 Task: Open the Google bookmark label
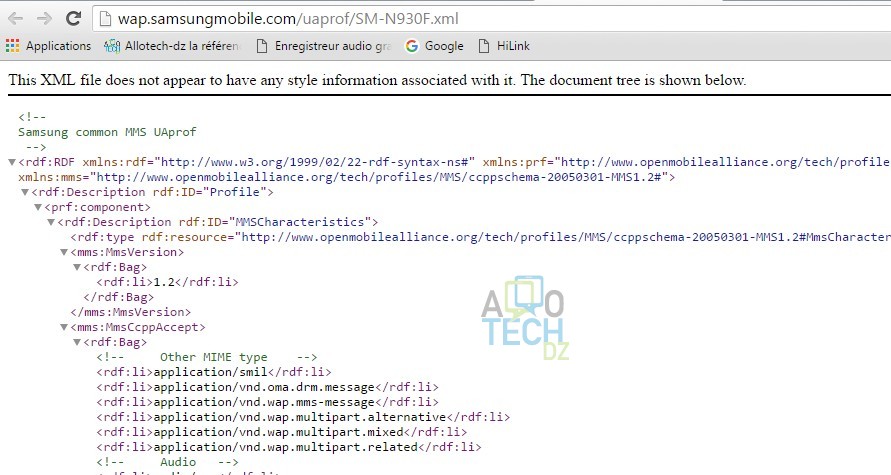444,46
